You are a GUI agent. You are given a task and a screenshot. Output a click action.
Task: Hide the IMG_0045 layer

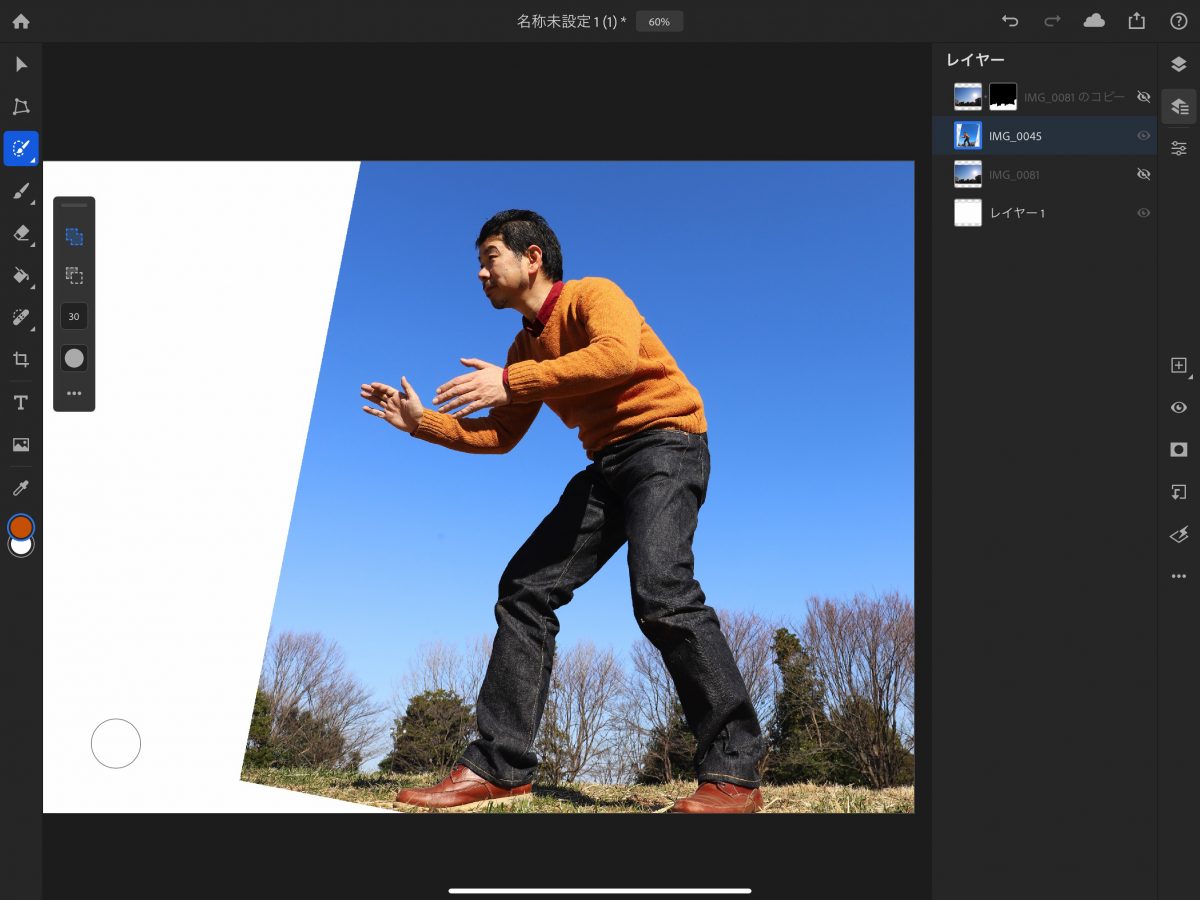1144,136
